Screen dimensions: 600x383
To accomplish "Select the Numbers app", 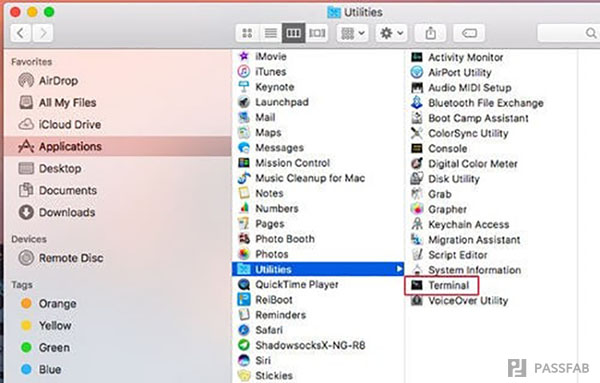I will 268,209.
